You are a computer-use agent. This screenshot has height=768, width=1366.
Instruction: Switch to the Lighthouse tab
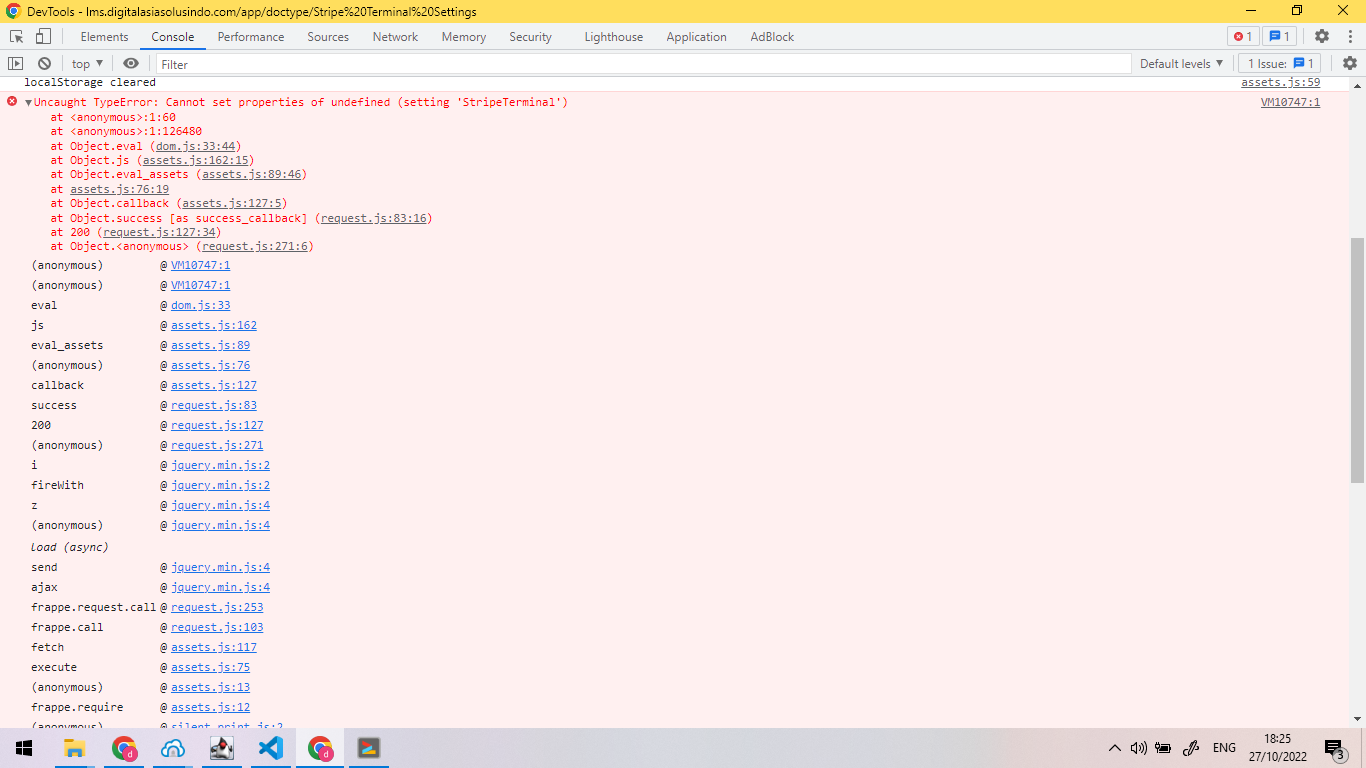tap(614, 37)
